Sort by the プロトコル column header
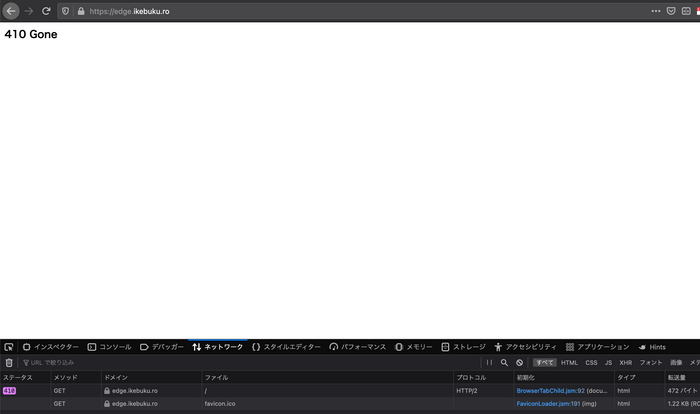 (483, 377)
